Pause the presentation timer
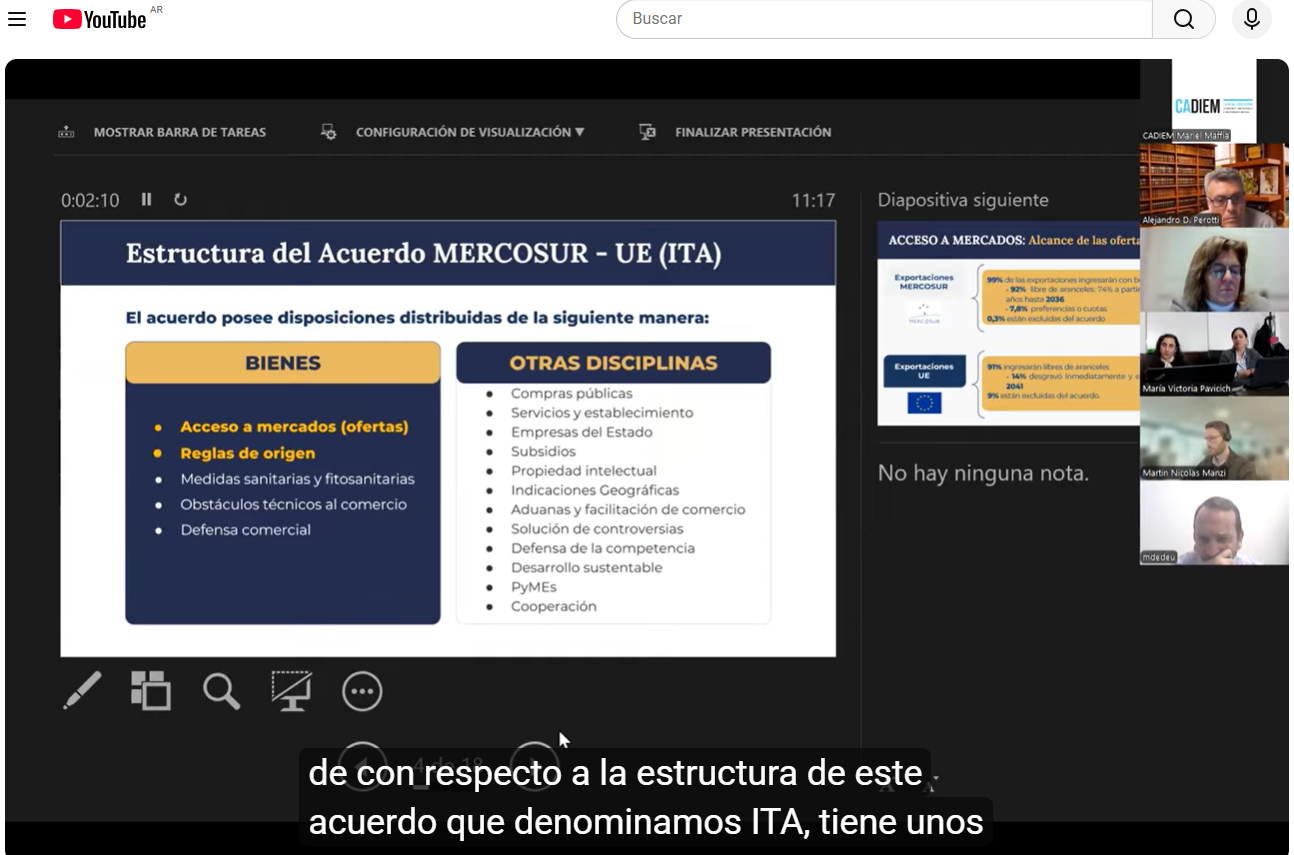 click(x=146, y=199)
